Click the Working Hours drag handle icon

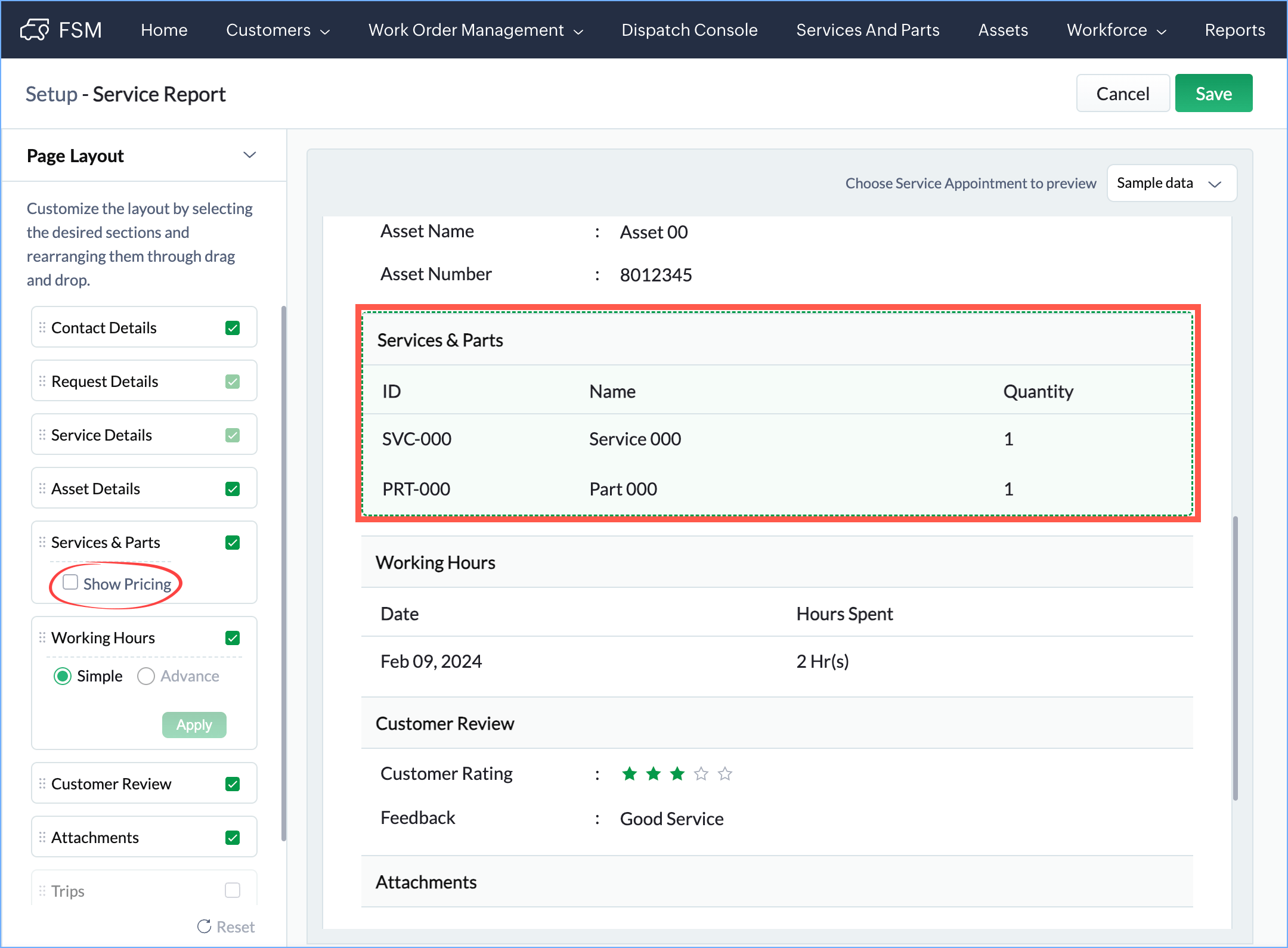42,637
